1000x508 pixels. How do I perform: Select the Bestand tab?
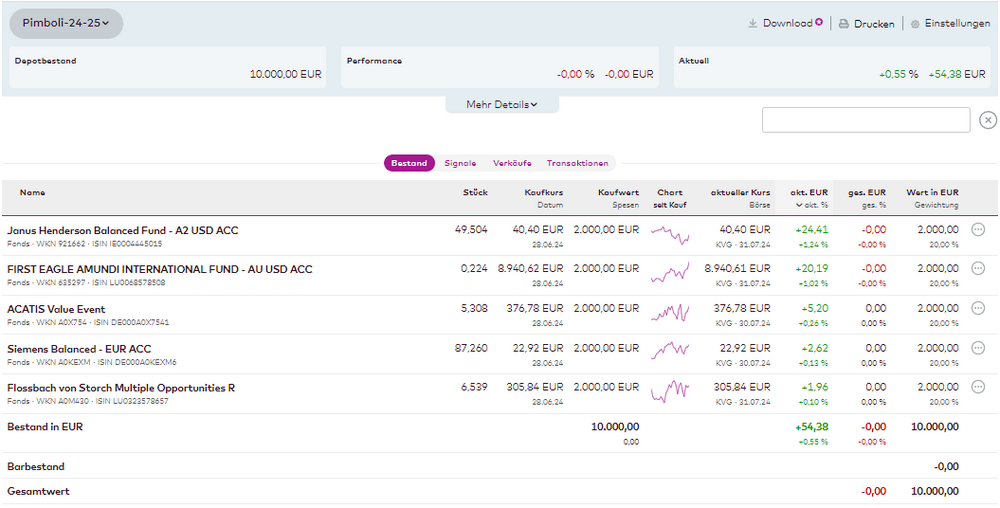409,163
